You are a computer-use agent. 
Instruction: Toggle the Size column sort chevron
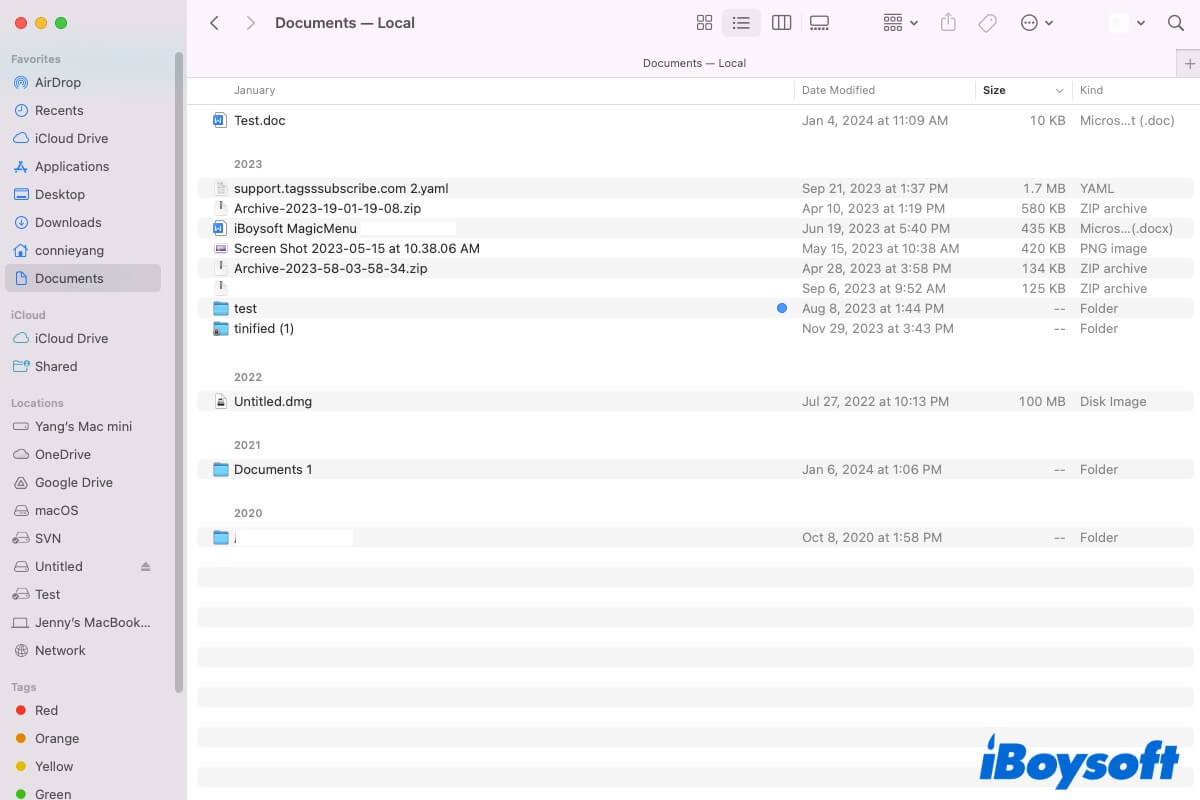[1059, 90]
